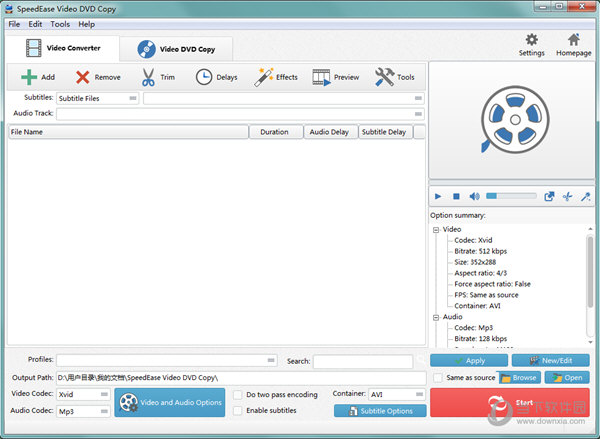Select 'Size: 352x288' row
The width and height of the screenshot is (600, 439).
coord(475,262)
